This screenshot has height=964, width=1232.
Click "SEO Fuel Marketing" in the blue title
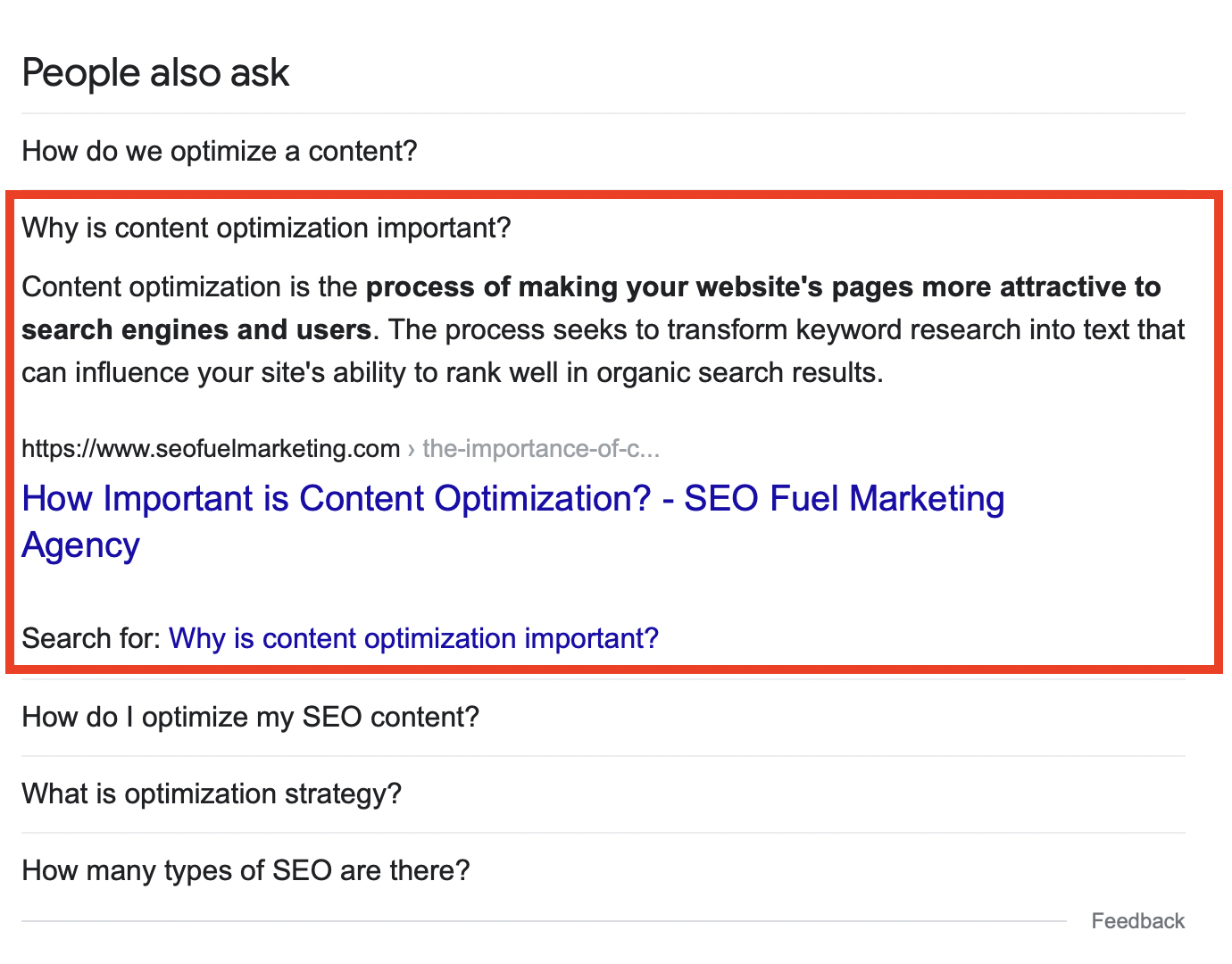click(x=844, y=499)
